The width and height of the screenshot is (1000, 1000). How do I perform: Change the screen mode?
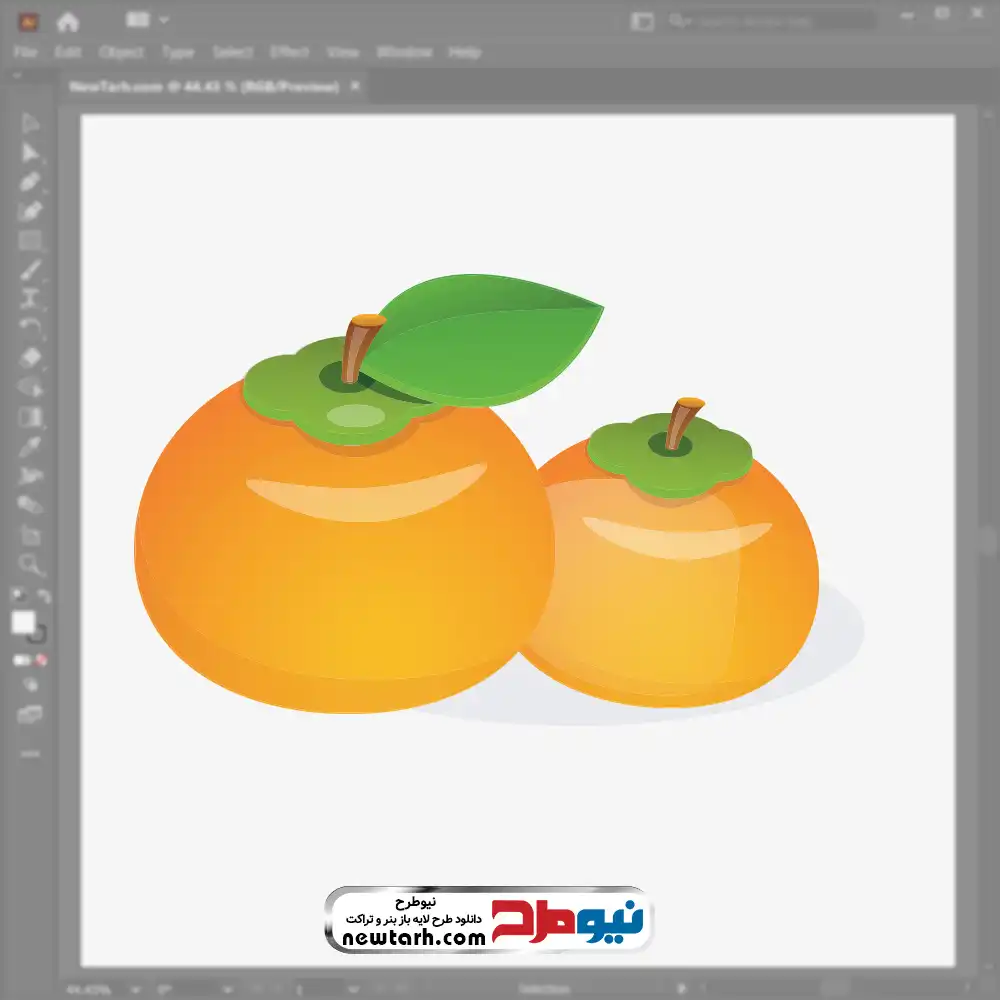30,714
